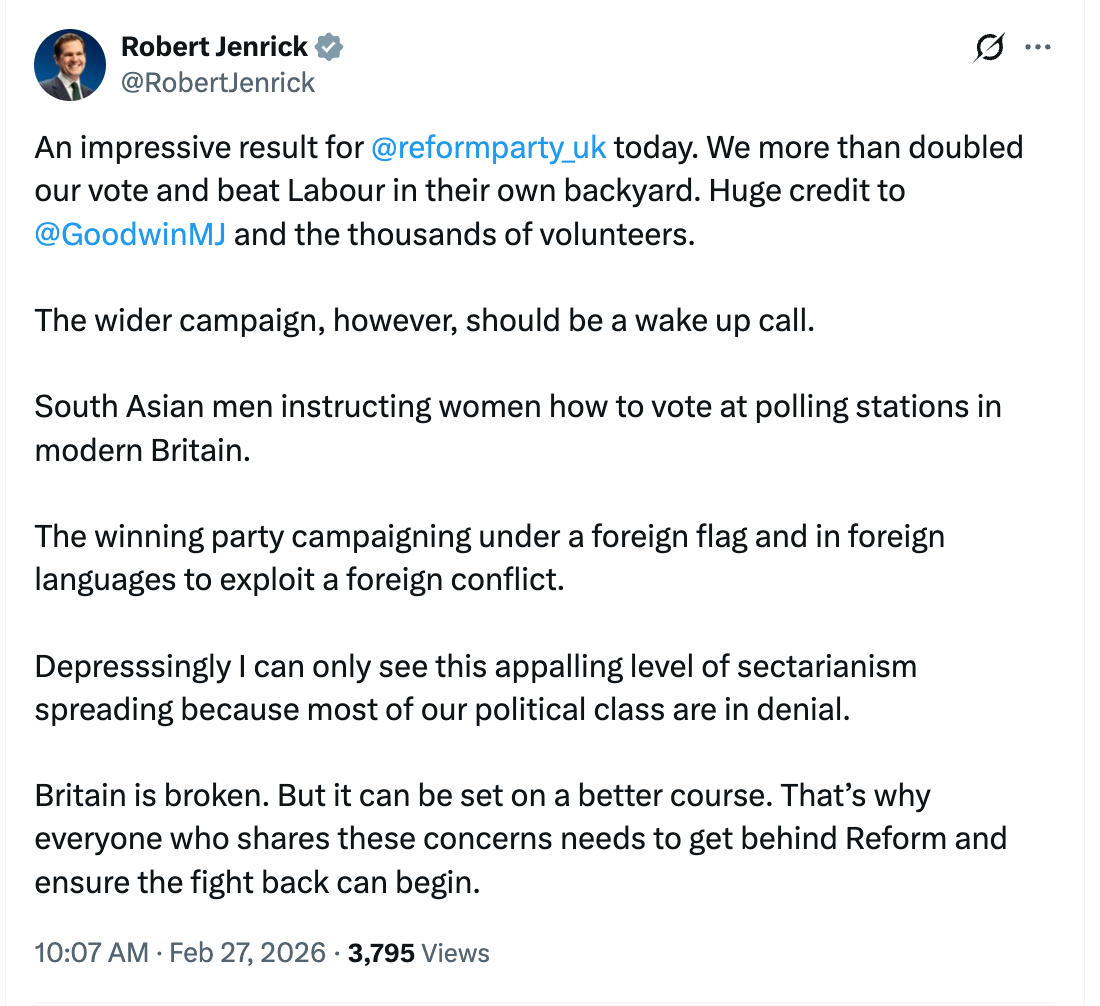
Task: Click the 10:07 AM post time
Action: [91, 953]
